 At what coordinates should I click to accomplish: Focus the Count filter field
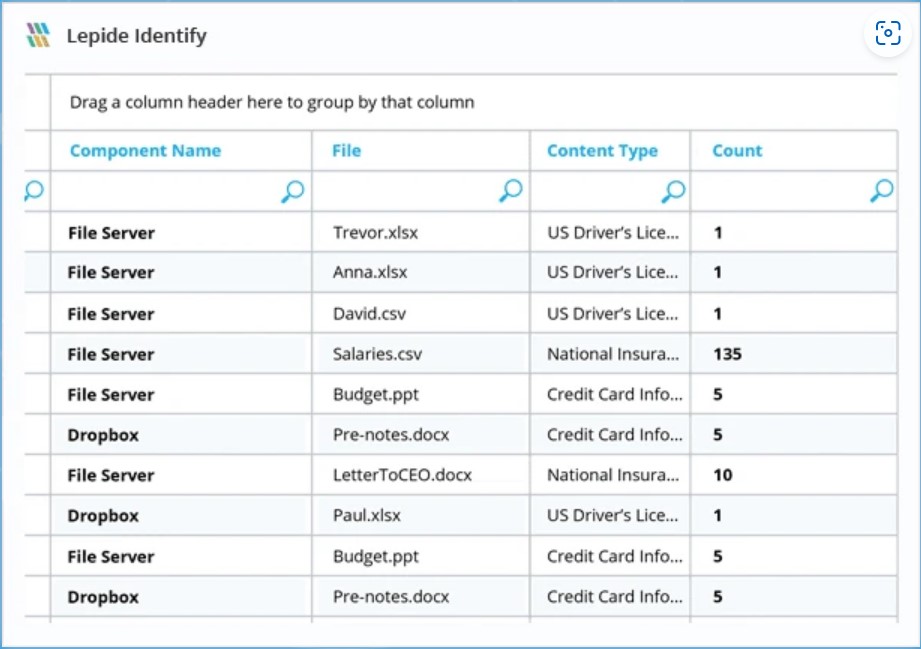click(794, 191)
